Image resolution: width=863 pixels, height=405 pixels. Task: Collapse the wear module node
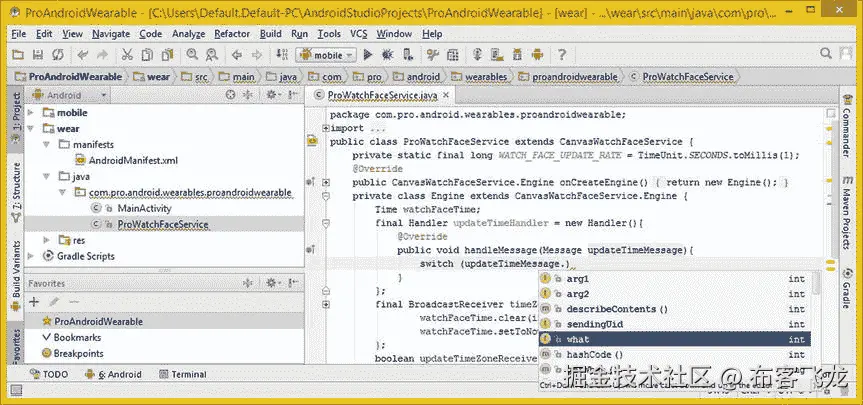[x=31, y=128]
